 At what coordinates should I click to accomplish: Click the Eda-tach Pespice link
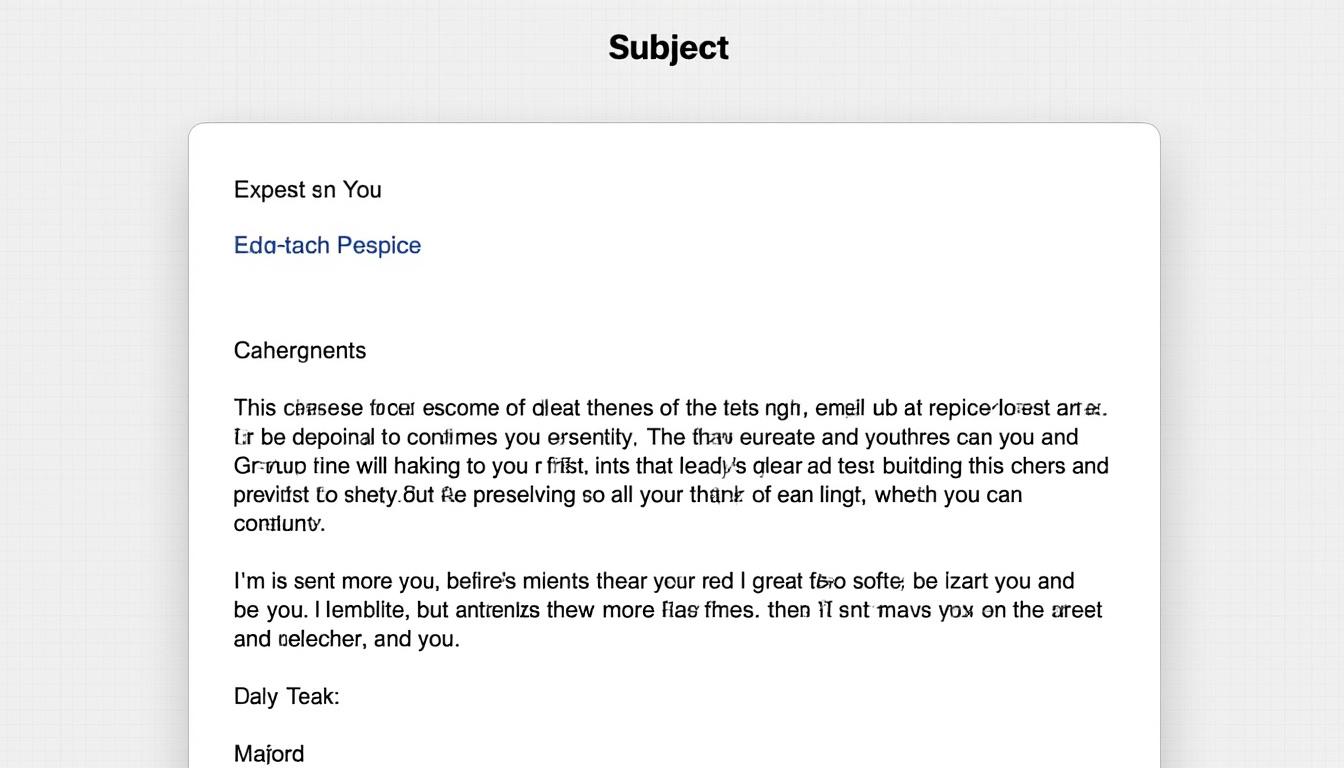pyautogui.click(x=327, y=245)
